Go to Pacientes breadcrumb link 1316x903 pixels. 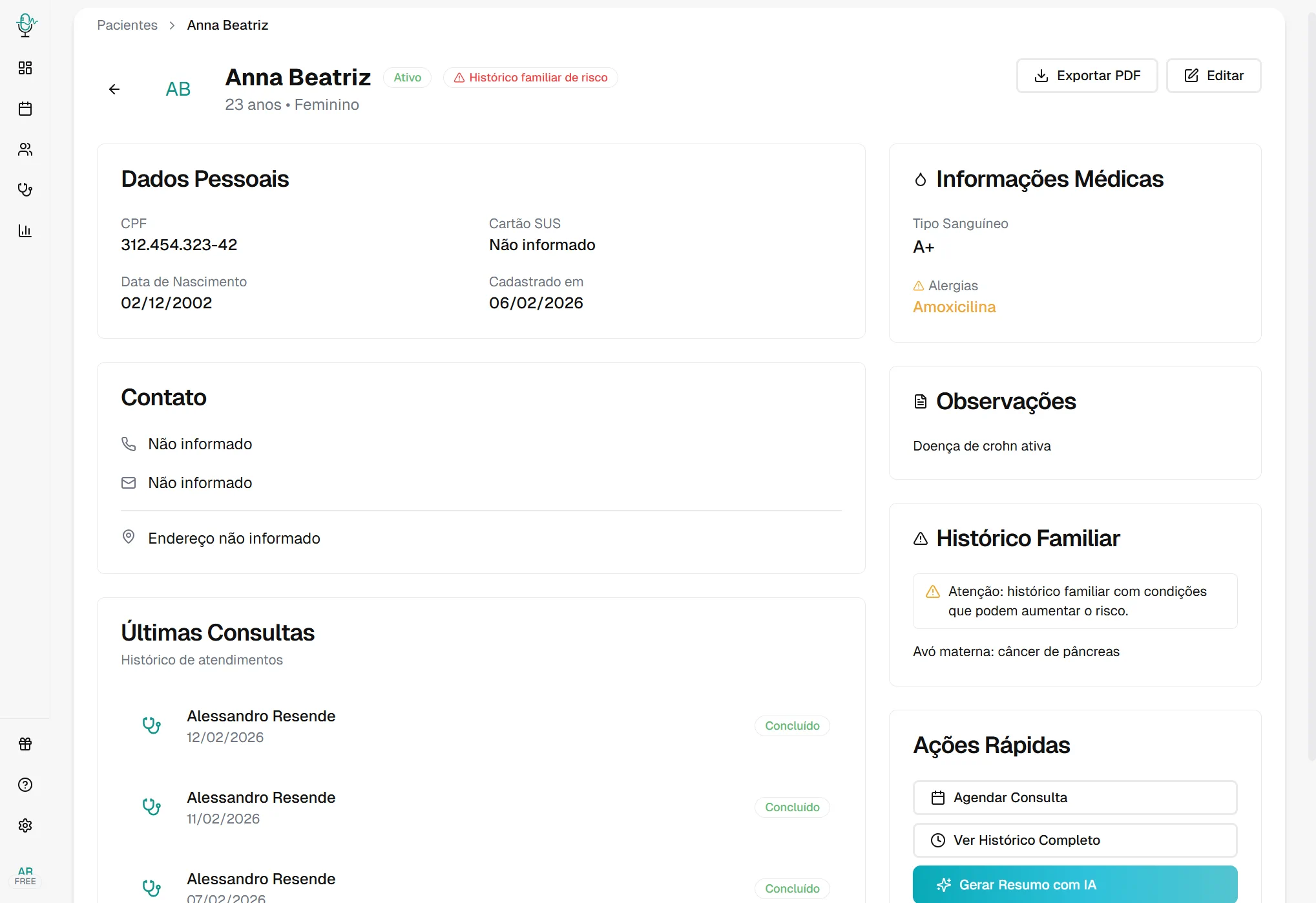[x=127, y=25]
